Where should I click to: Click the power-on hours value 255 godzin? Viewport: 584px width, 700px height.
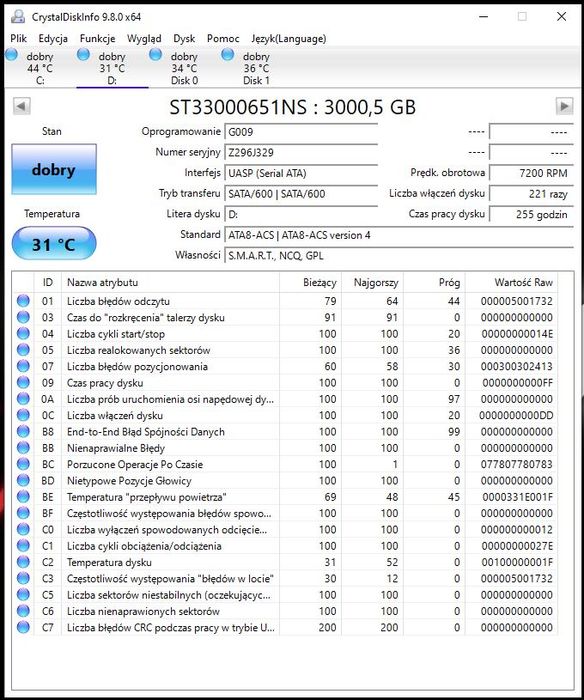[531, 214]
